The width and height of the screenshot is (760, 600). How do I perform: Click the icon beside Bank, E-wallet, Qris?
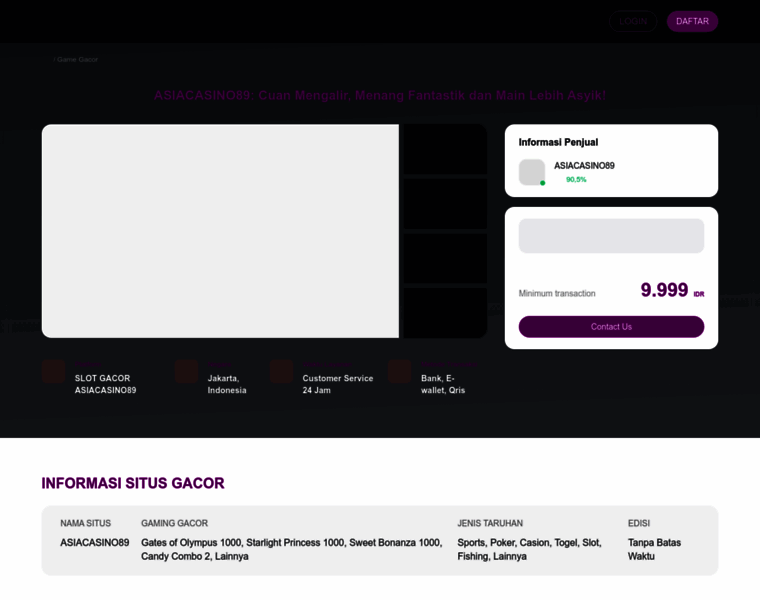(399, 372)
